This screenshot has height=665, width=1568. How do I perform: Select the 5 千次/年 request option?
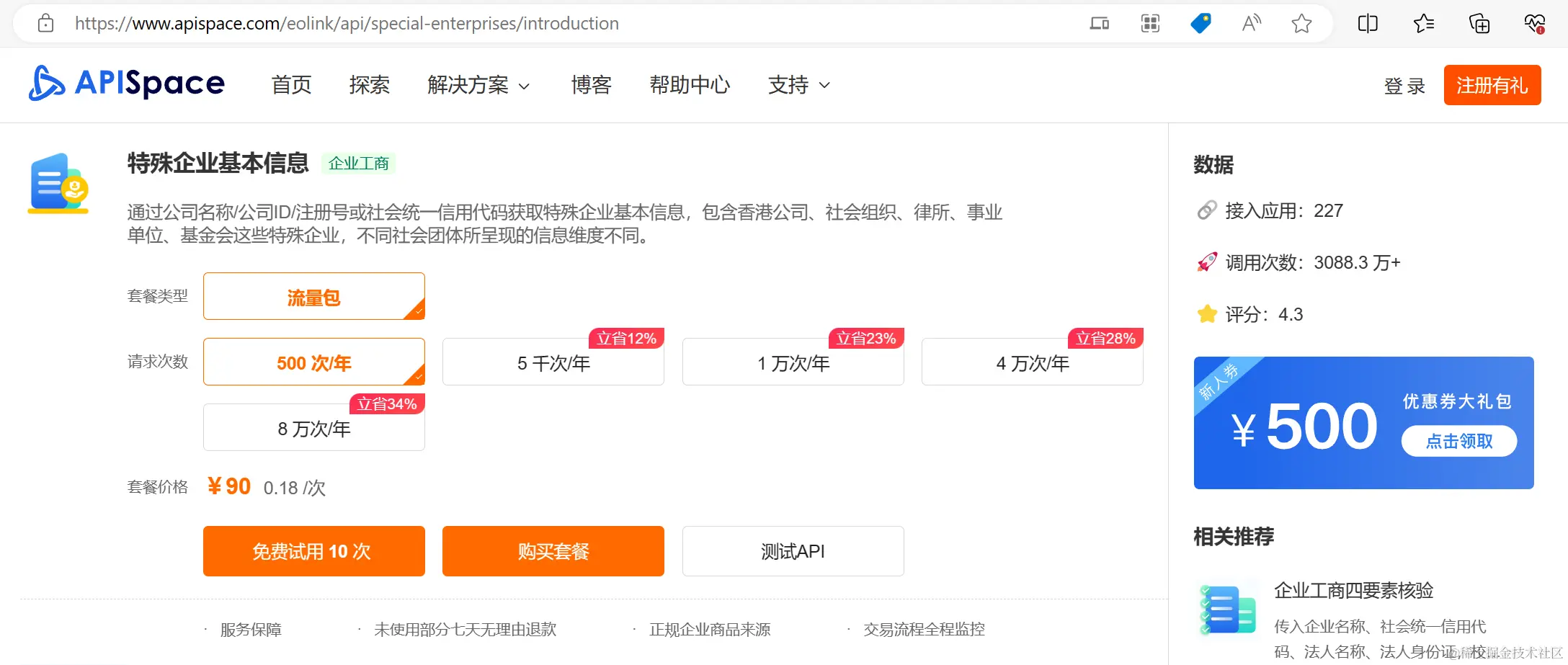click(553, 362)
